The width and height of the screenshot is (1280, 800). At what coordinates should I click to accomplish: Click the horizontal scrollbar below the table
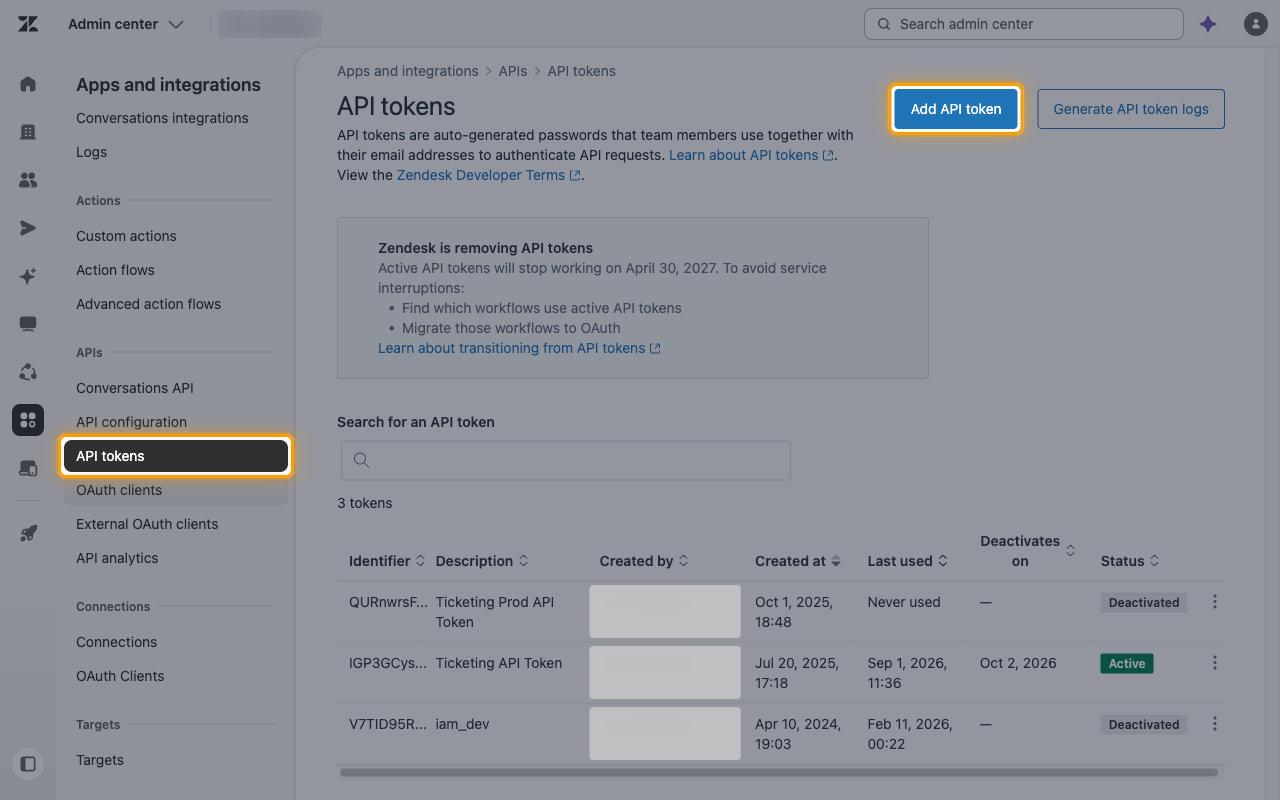778,772
